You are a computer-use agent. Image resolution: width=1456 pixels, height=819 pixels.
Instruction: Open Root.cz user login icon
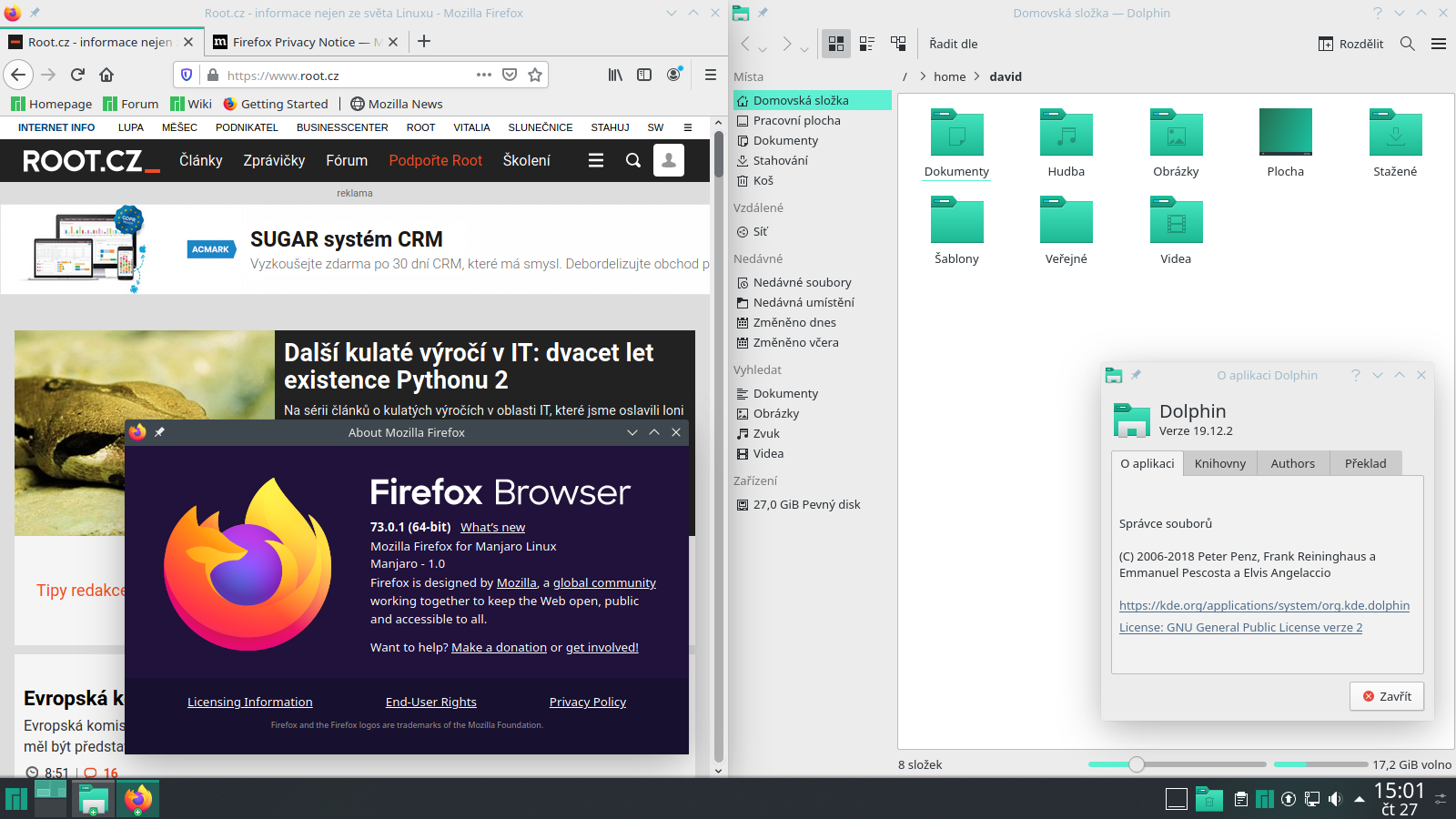(669, 160)
